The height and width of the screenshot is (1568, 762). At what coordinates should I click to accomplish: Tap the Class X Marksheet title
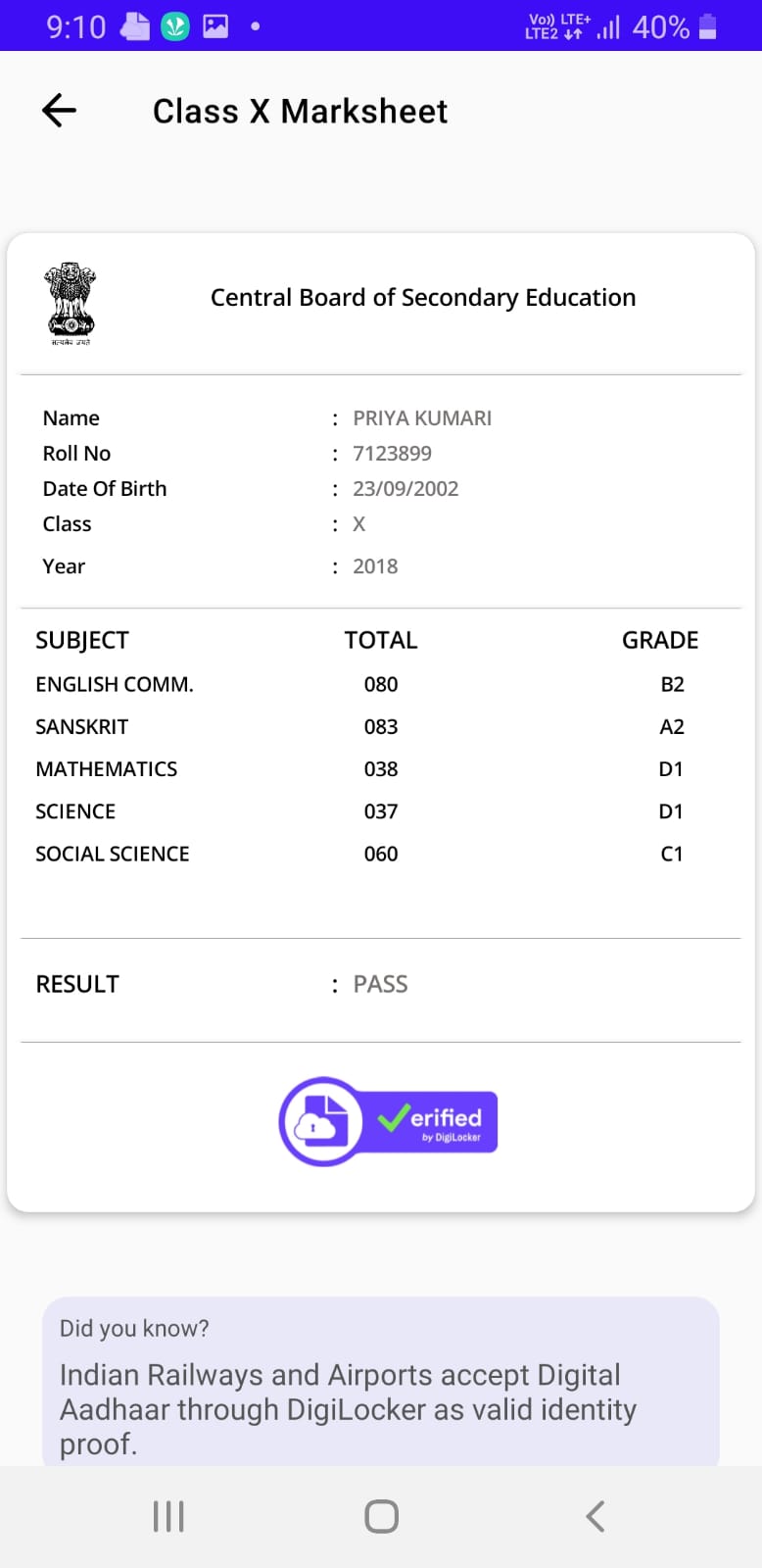(x=300, y=112)
